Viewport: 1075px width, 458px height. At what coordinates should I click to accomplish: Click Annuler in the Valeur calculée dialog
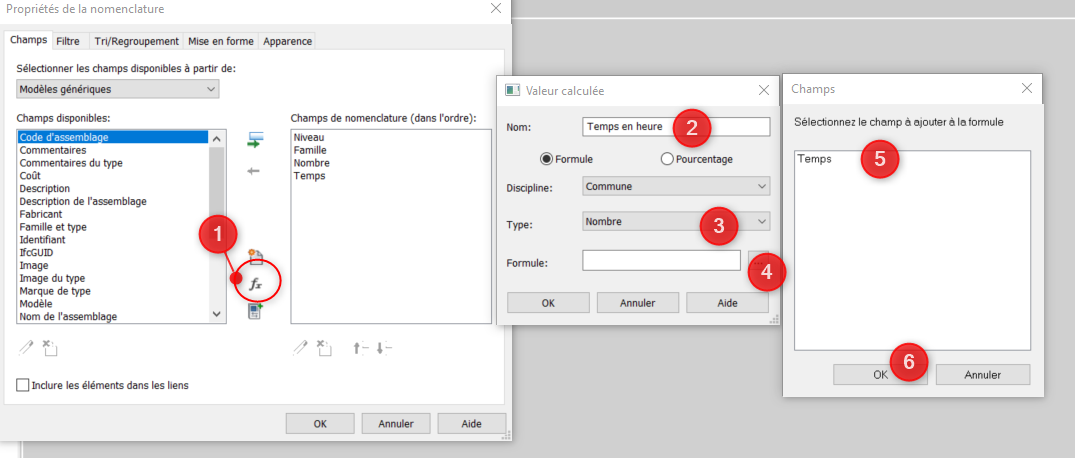(637, 303)
